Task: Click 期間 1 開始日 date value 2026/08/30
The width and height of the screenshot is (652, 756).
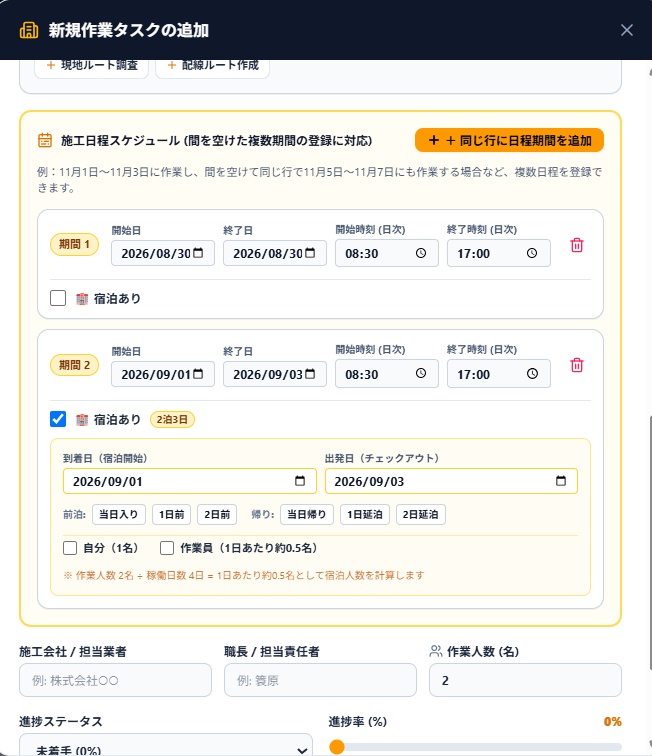Action: tap(156, 254)
